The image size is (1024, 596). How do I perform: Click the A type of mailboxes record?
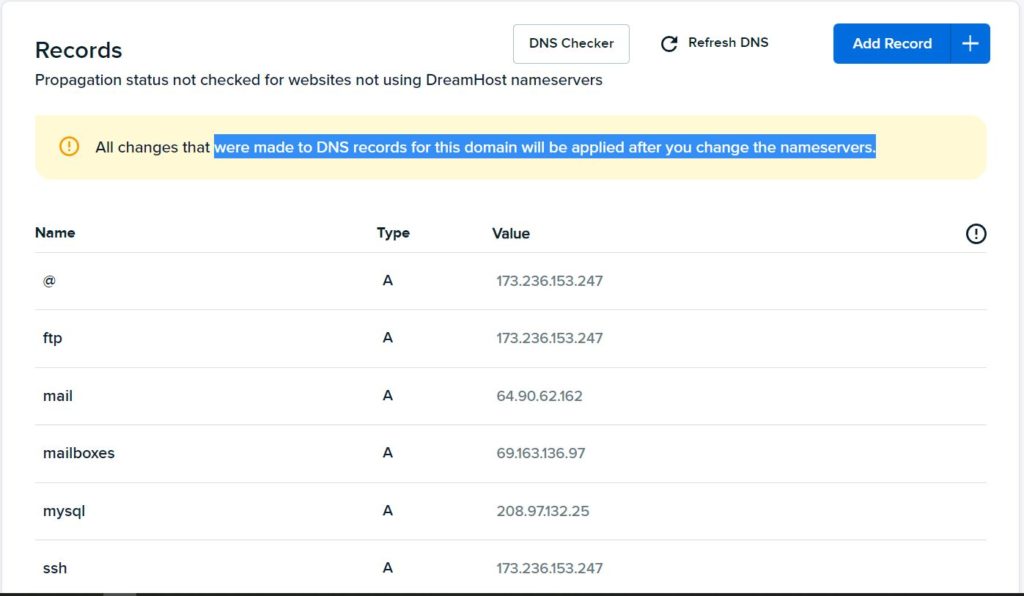pyautogui.click(x=388, y=453)
